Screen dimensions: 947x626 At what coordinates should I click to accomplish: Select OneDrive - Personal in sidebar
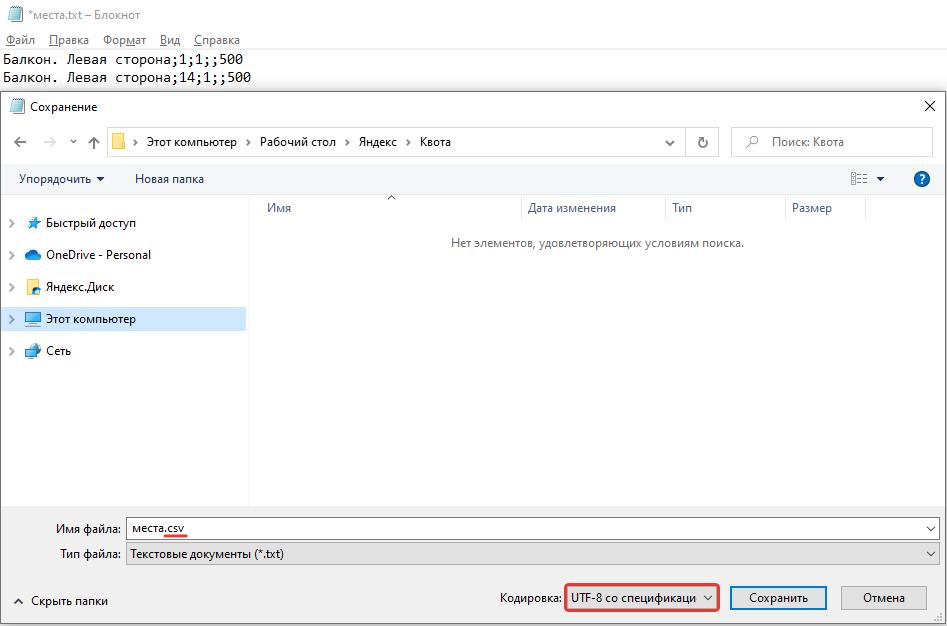[x=98, y=255]
